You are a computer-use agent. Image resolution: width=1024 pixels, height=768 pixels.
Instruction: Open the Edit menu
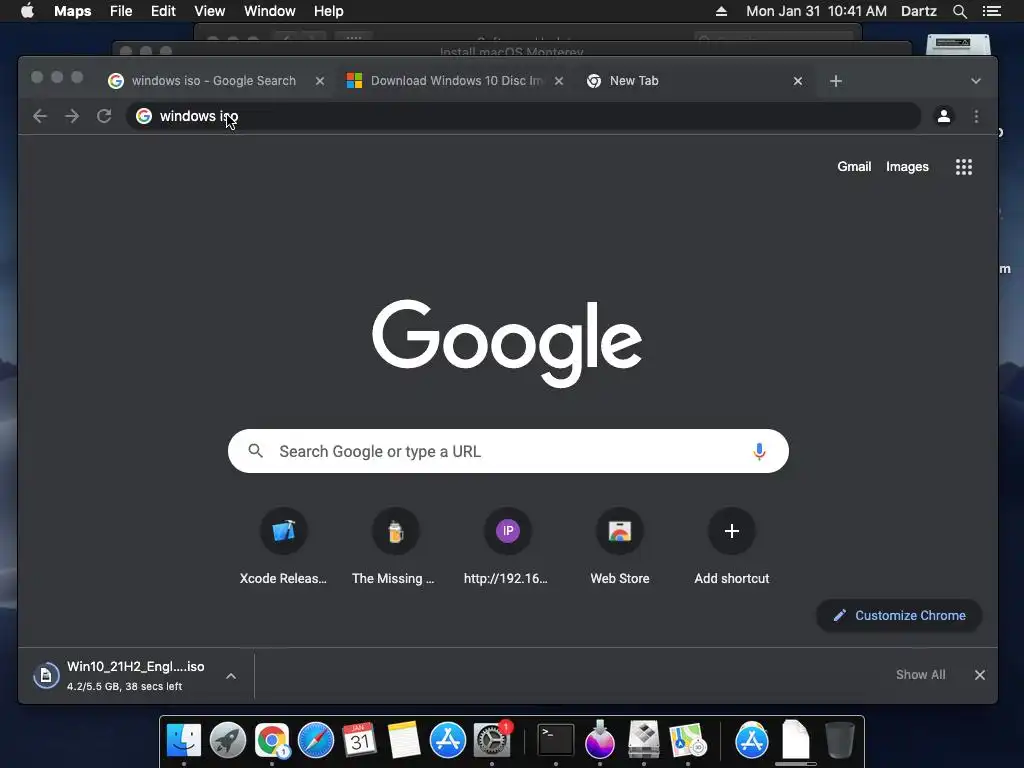(x=163, y=11)
